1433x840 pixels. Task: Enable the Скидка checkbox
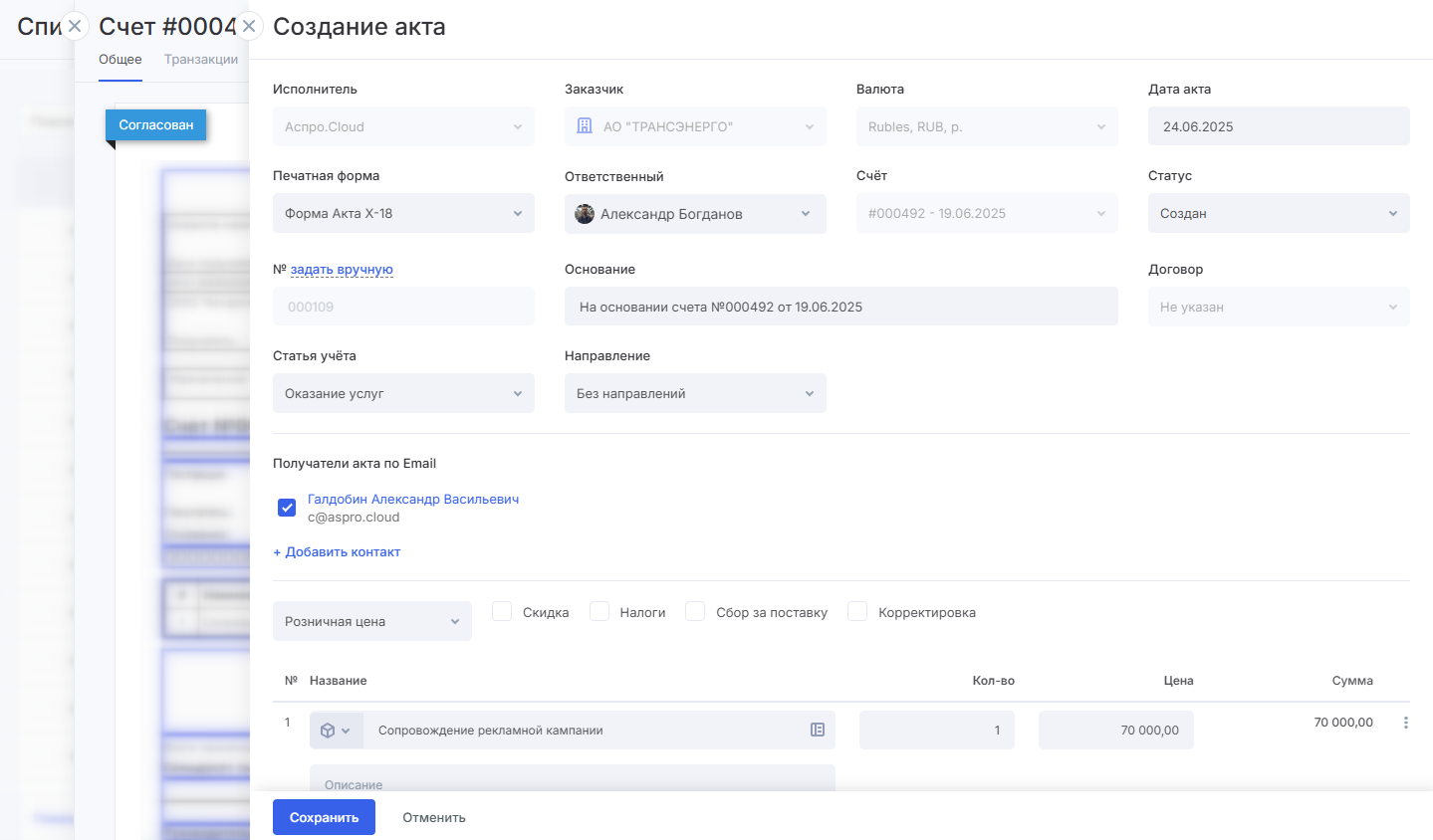[502, 611]
